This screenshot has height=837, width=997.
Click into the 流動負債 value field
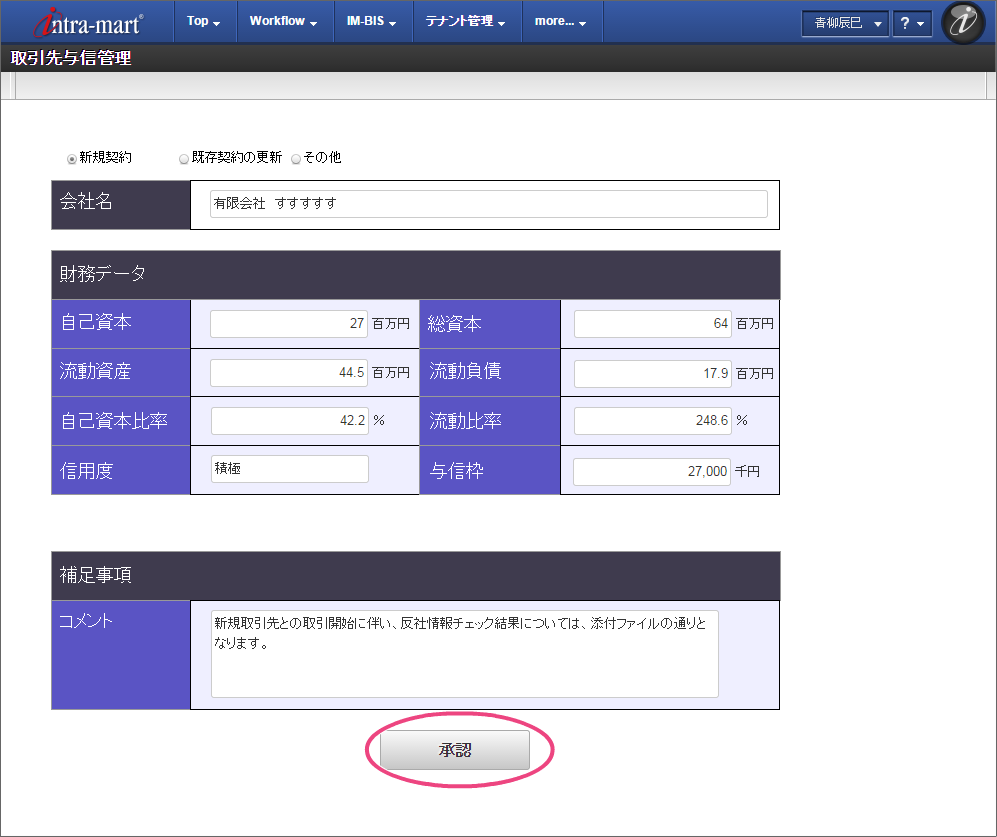click(652, 373)
